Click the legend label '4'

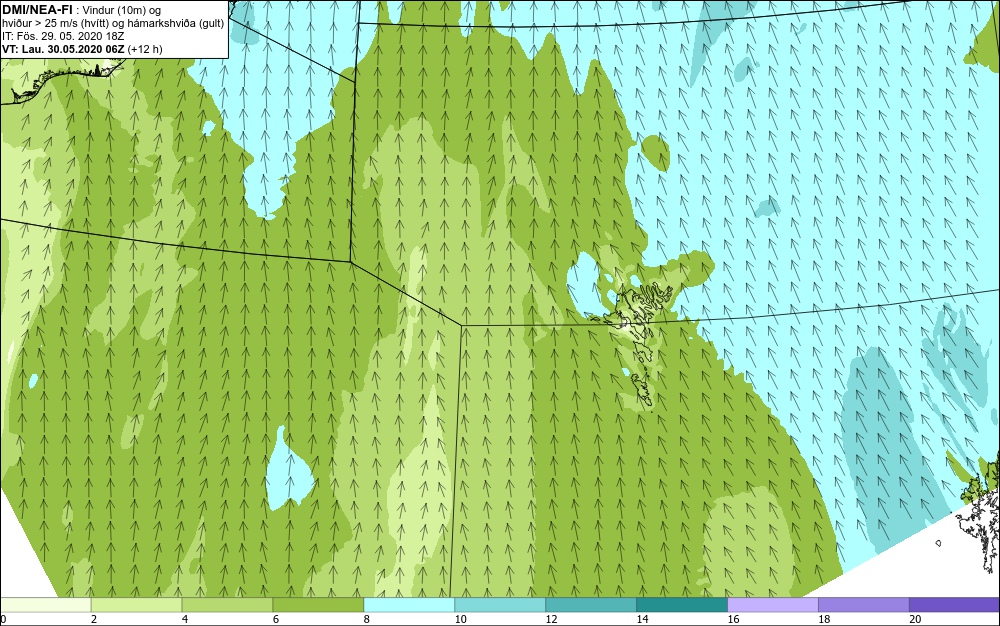point(185,619)
